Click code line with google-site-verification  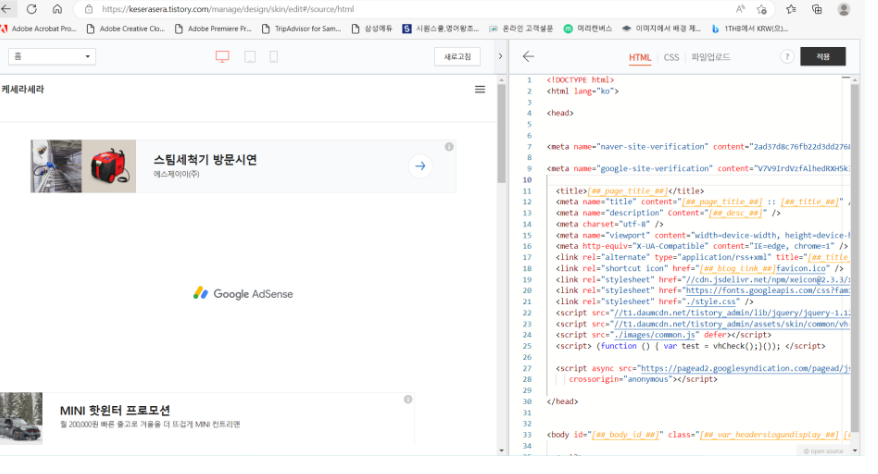click(x=698, y=168)
